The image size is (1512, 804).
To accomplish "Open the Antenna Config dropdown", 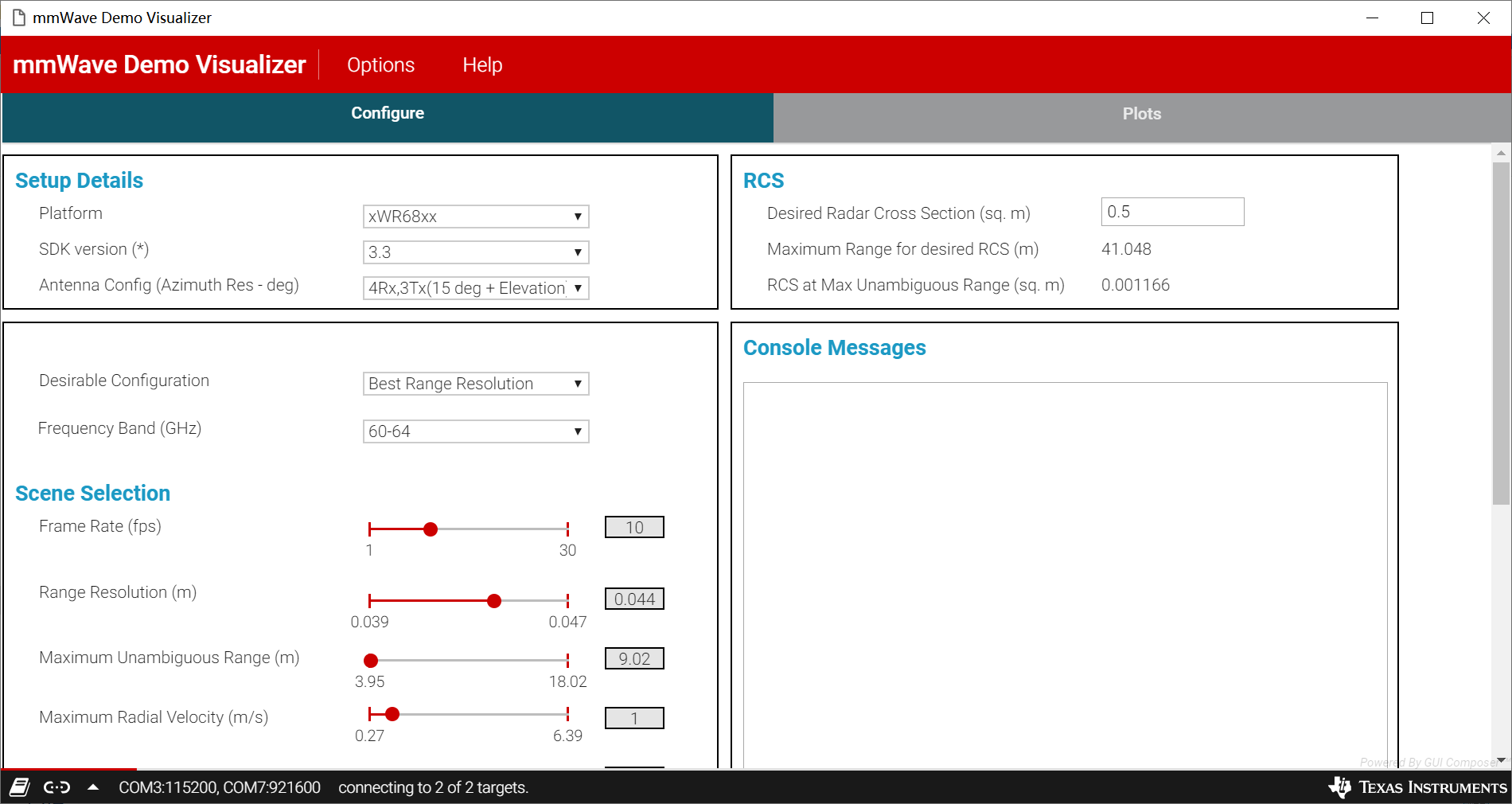I will (476, 288).
